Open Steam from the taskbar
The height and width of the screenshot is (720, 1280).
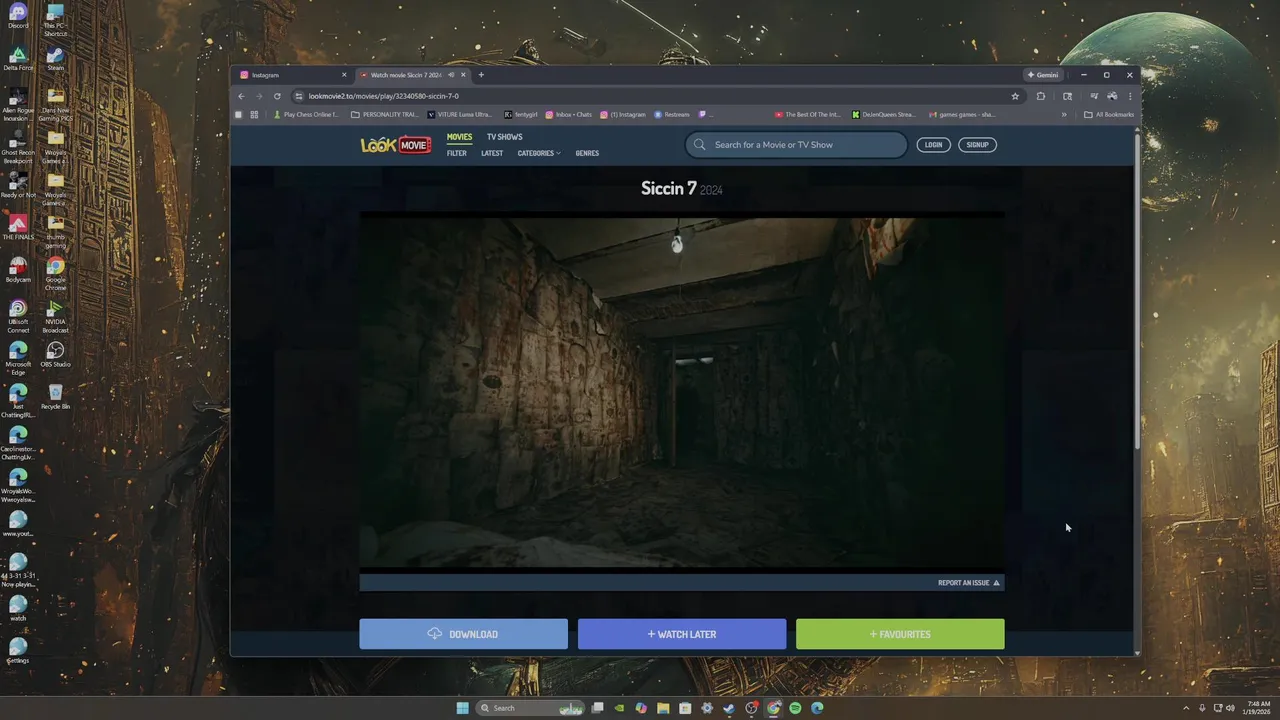point(729,708)
